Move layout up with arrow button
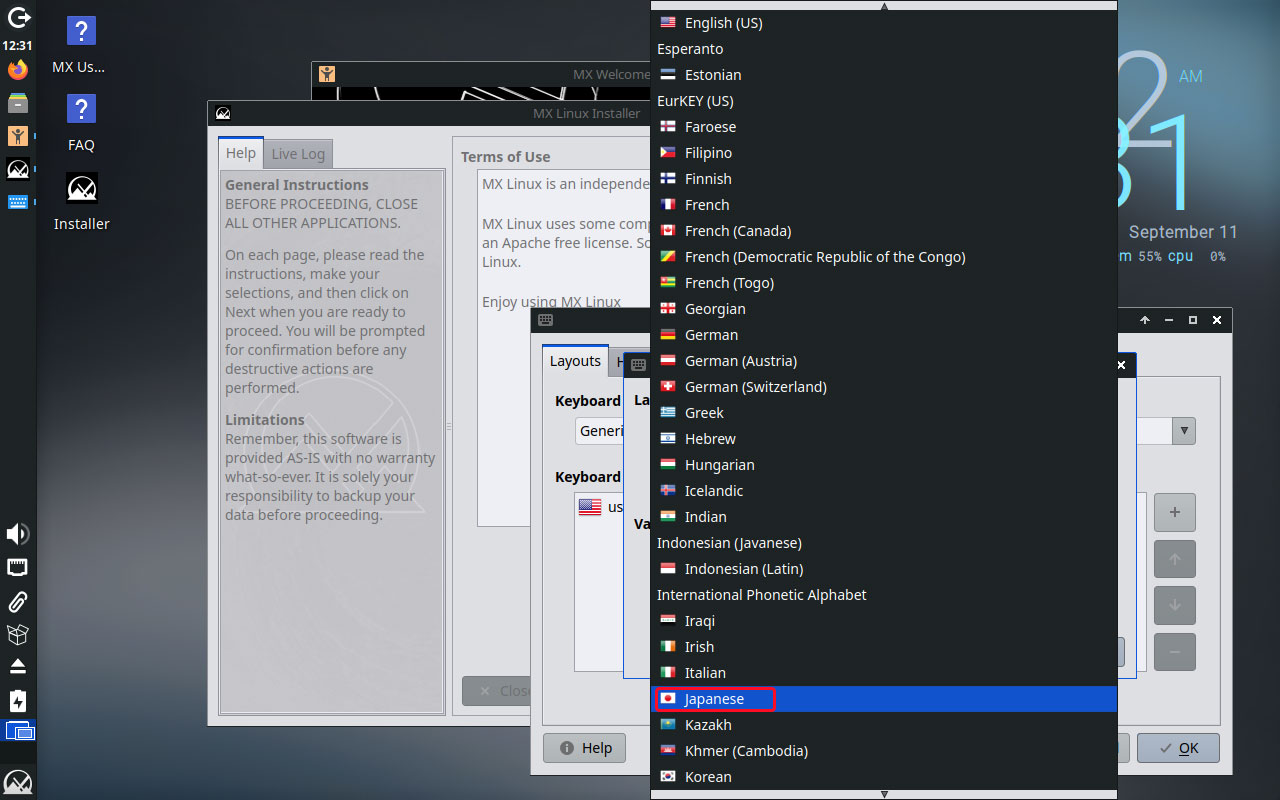Image resolution: width=1280 pixels, height=800 pixels. click(x=1175, y=559)
